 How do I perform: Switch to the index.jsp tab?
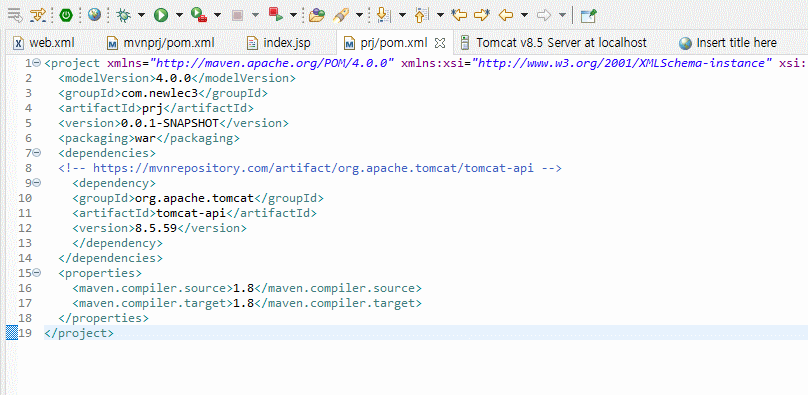point(279,43)
